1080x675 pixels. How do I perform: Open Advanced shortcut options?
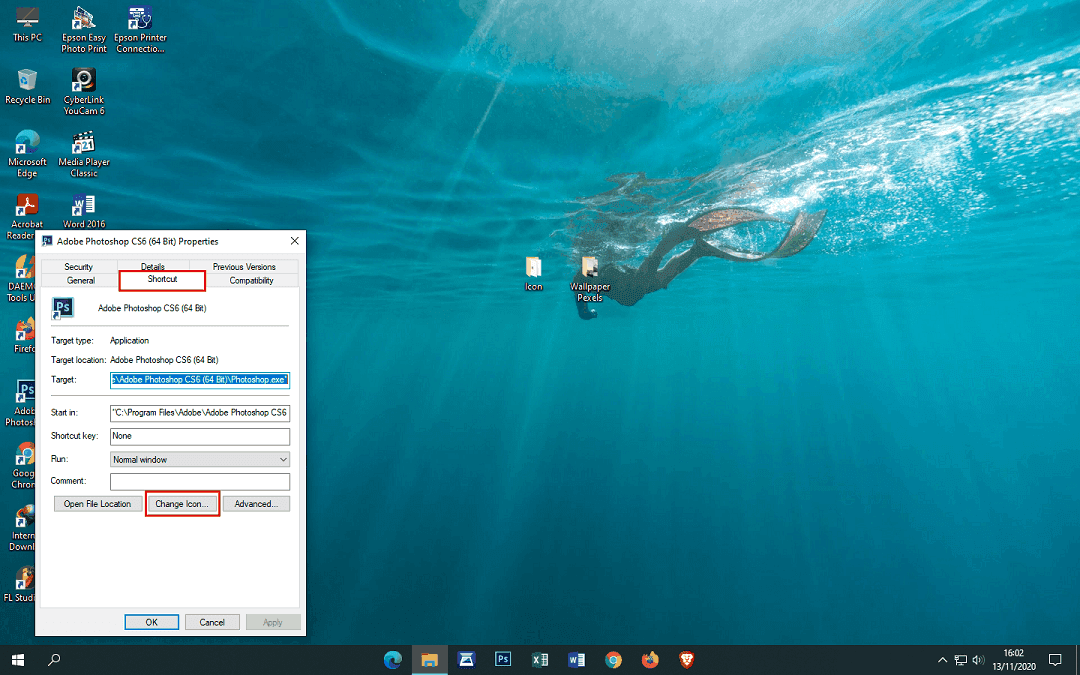(256, 504)
